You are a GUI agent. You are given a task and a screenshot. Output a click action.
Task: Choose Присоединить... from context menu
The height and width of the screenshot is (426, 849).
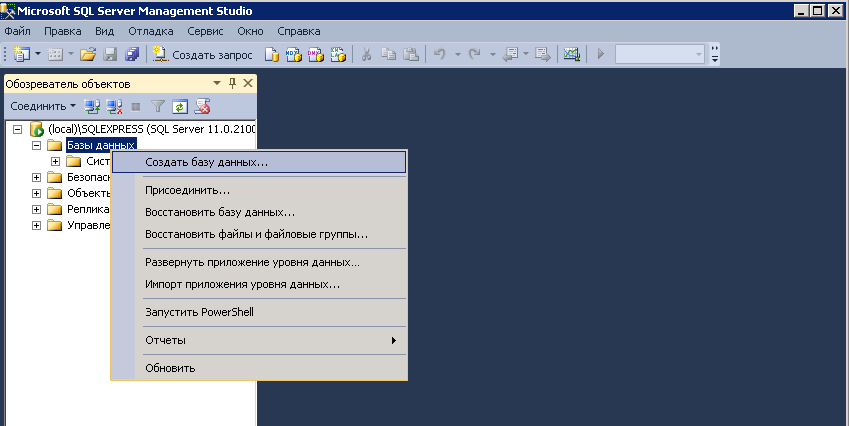click(x=259, y=191)
